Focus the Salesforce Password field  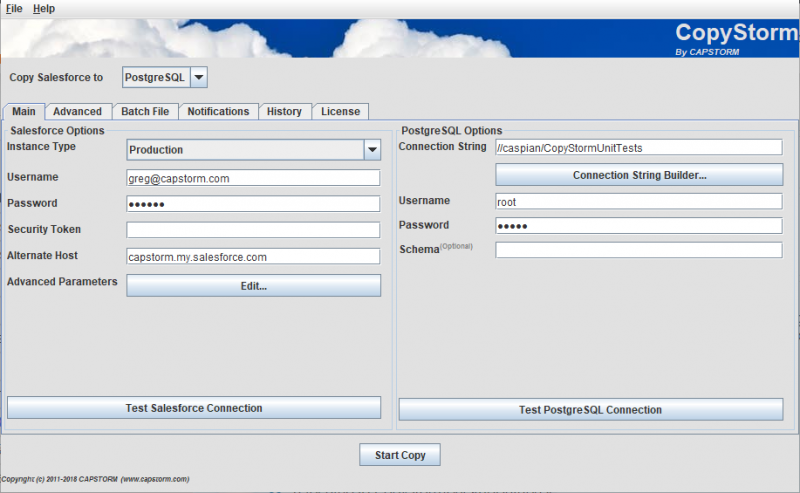(x=253, y=204)
